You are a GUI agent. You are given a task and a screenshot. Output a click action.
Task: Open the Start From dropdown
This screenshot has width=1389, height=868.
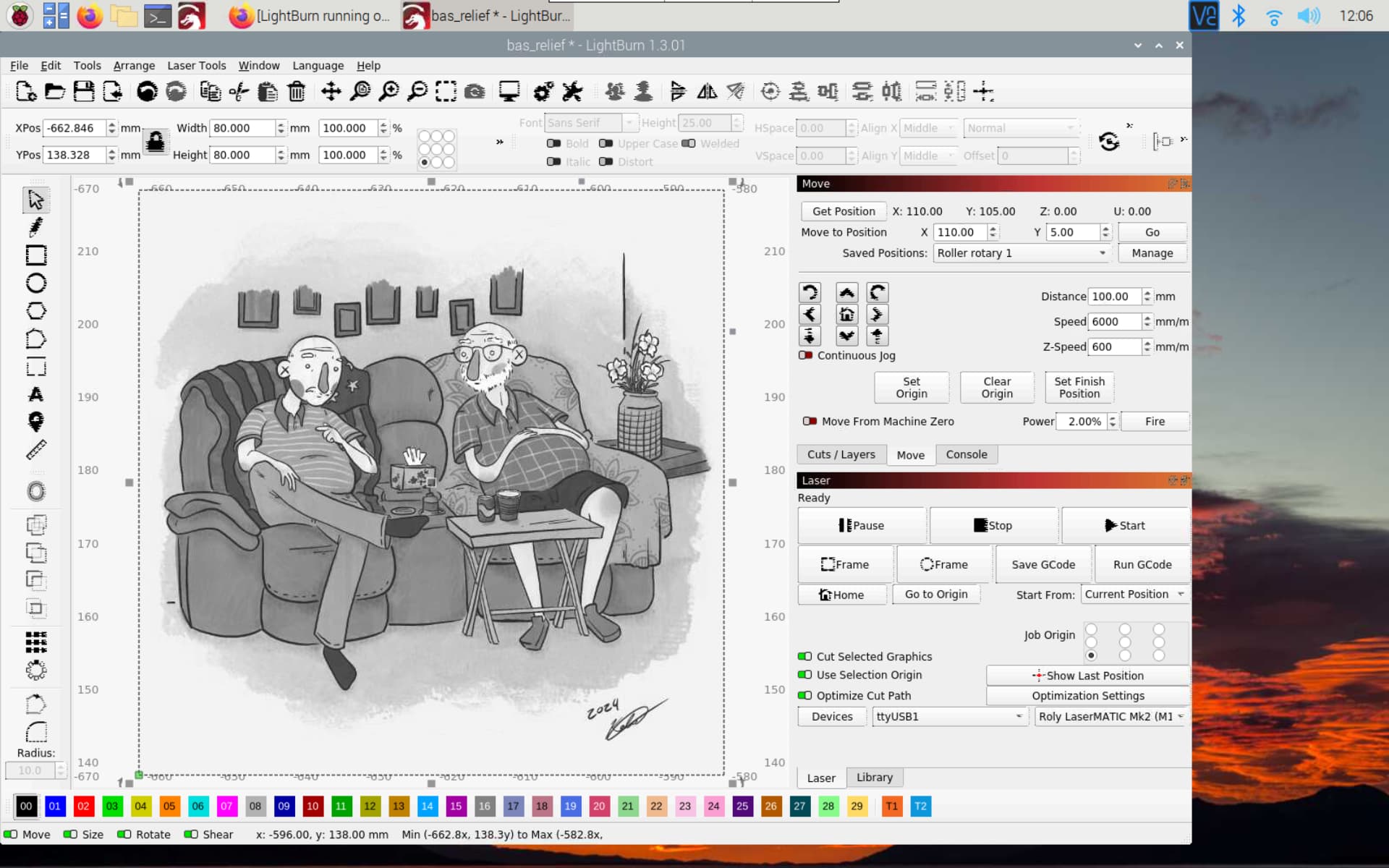[1134, 595]
